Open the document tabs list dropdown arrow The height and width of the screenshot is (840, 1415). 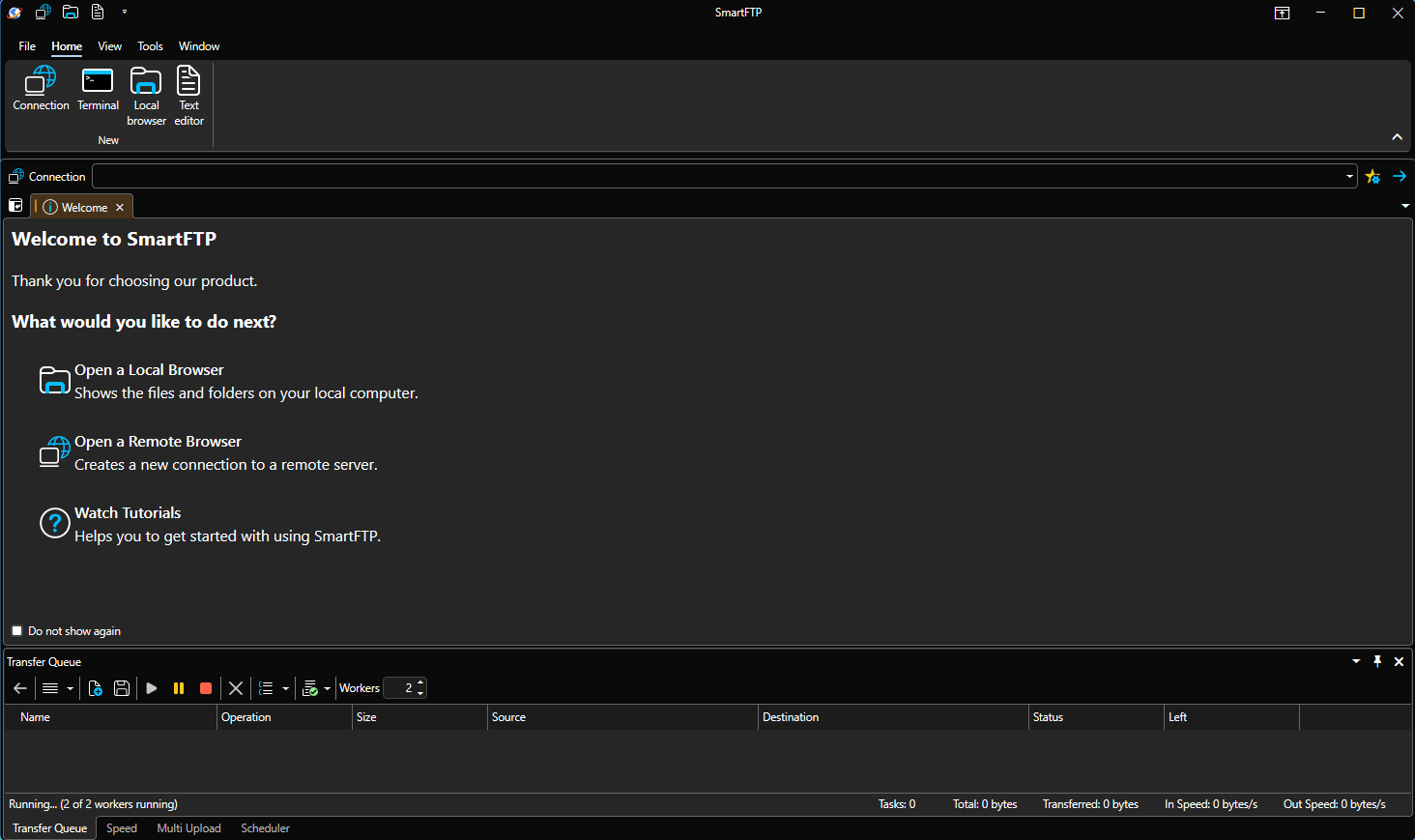[x=1405, y=206]
